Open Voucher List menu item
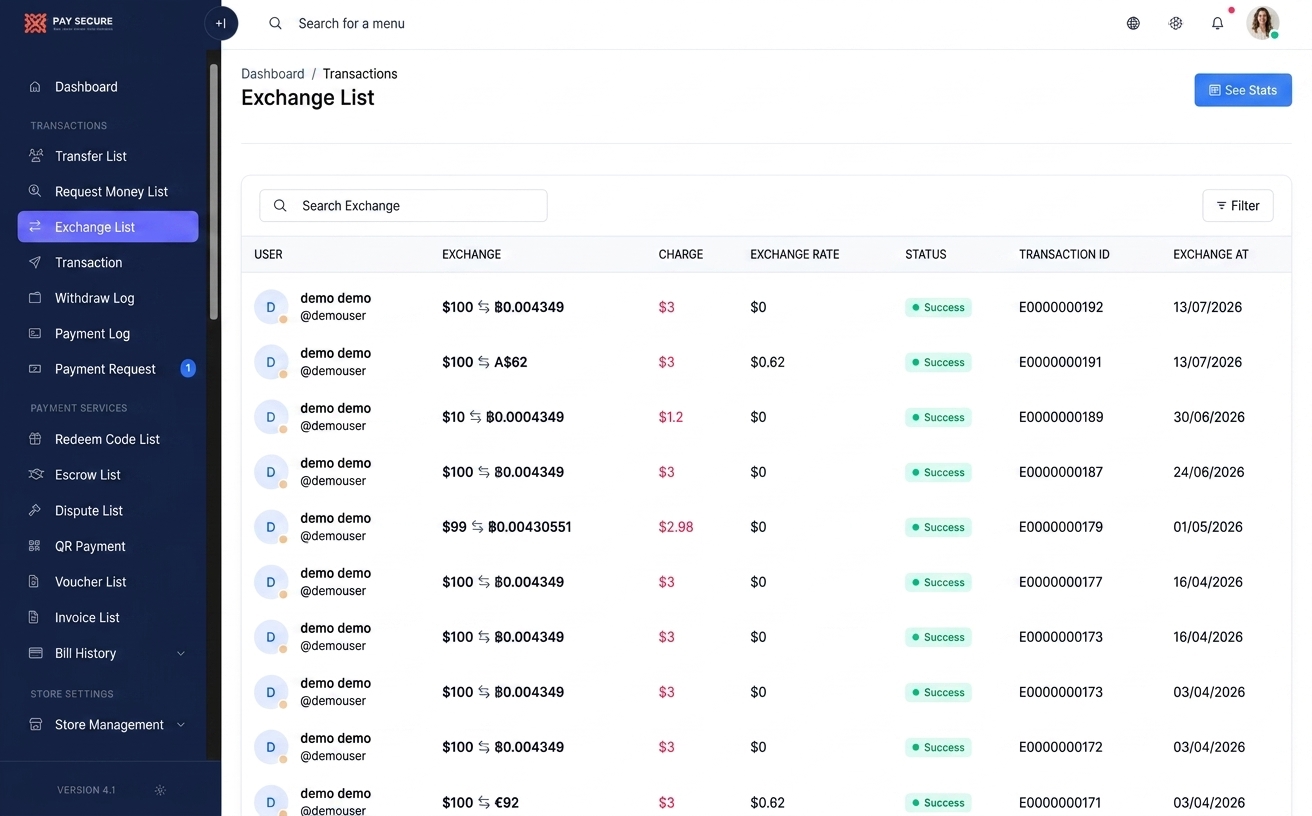This screenshot has width=1312, height=816. (108, 582)
